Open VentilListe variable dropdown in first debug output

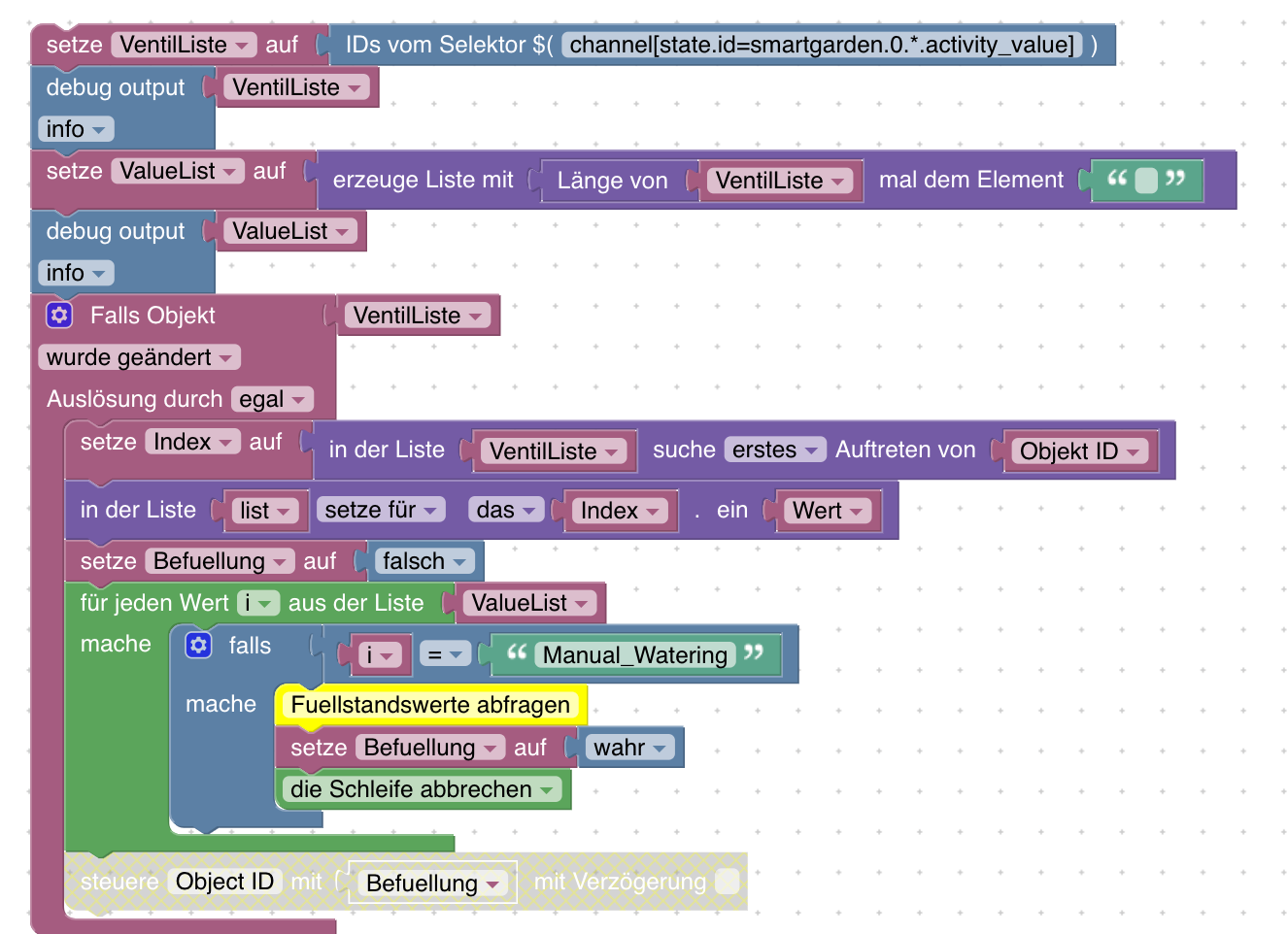296,87
